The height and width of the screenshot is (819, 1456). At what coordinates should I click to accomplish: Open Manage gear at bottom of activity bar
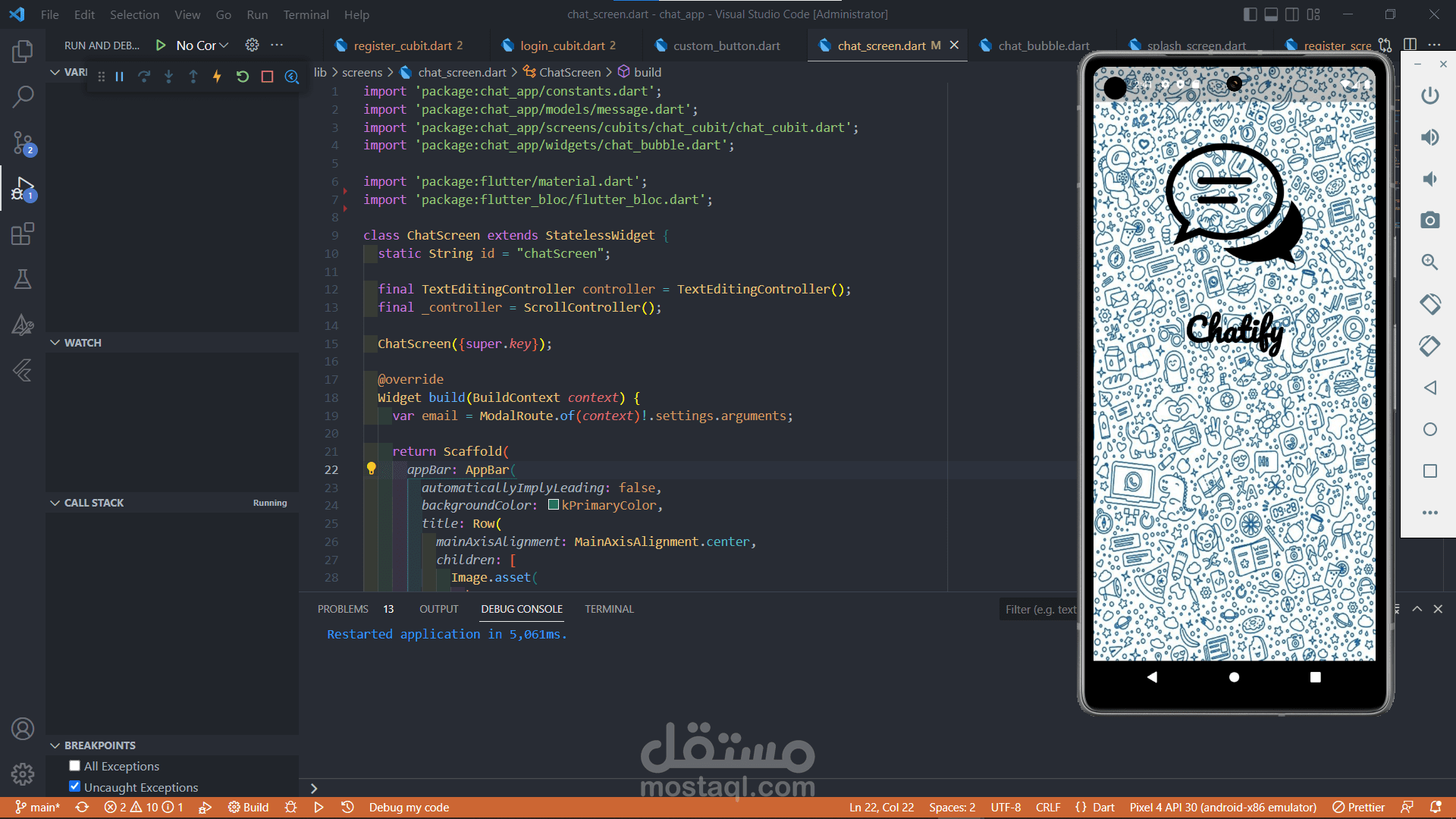[23, 774]
